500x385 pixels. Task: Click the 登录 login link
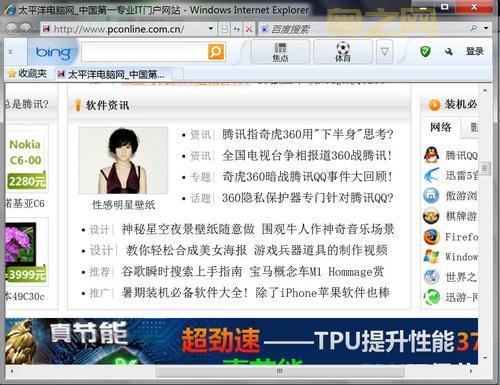pos(474,51)
